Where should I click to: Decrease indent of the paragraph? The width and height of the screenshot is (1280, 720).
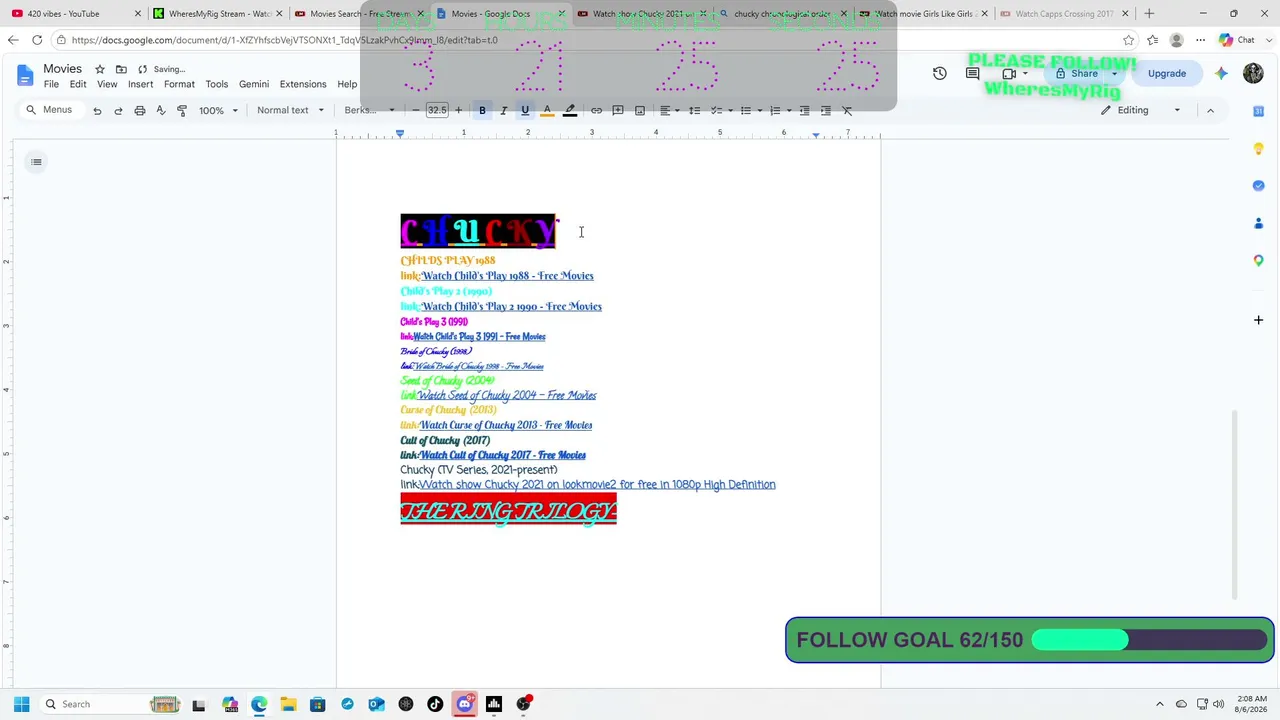tap(804, 110)
